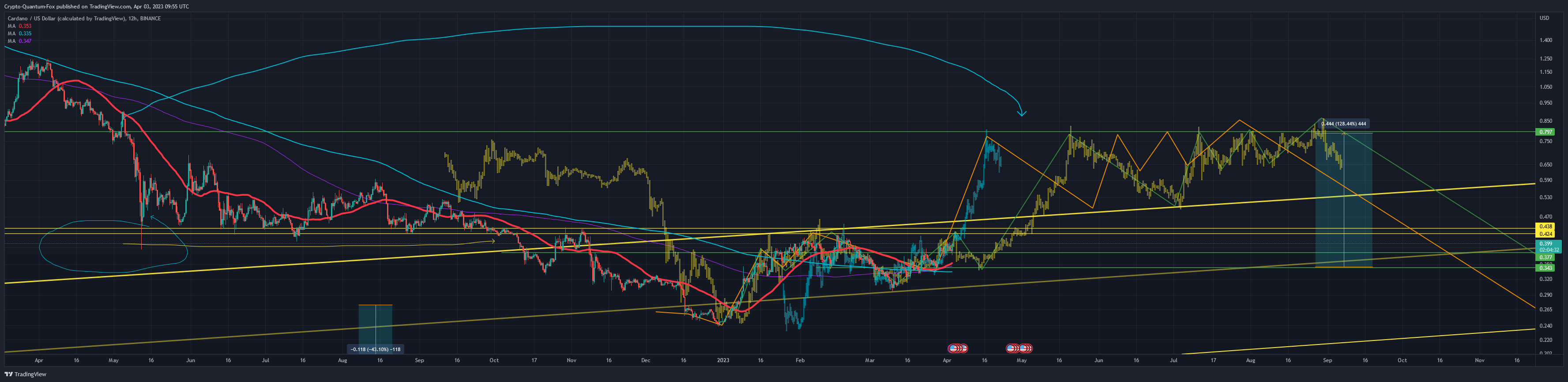Click the 0.530 price axis value
Screen dimensions: 1568x382
tap(1545, 197)
